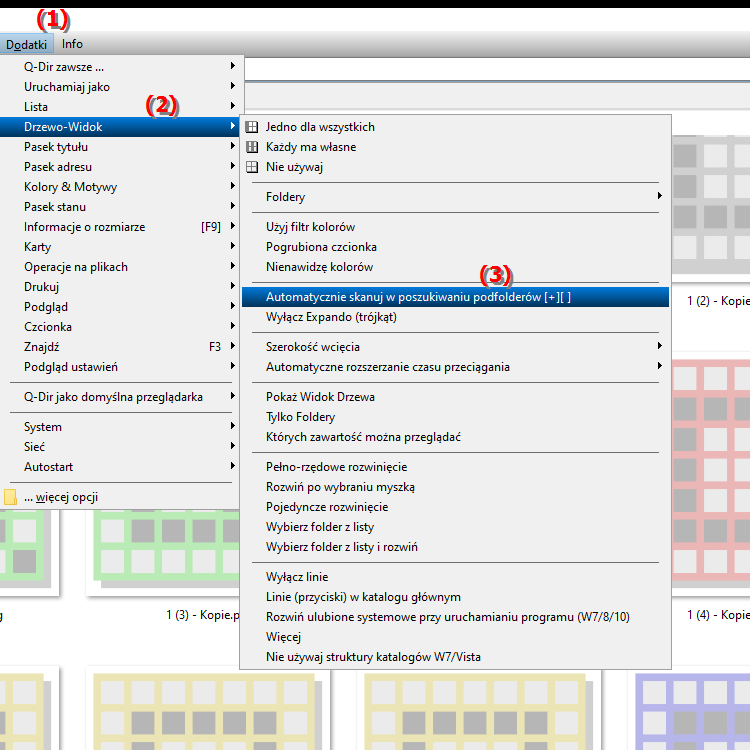Viewport: 750px width, 750px height.
Task: Open Operacje na plikach submenu
Action: tap(120, 267)
